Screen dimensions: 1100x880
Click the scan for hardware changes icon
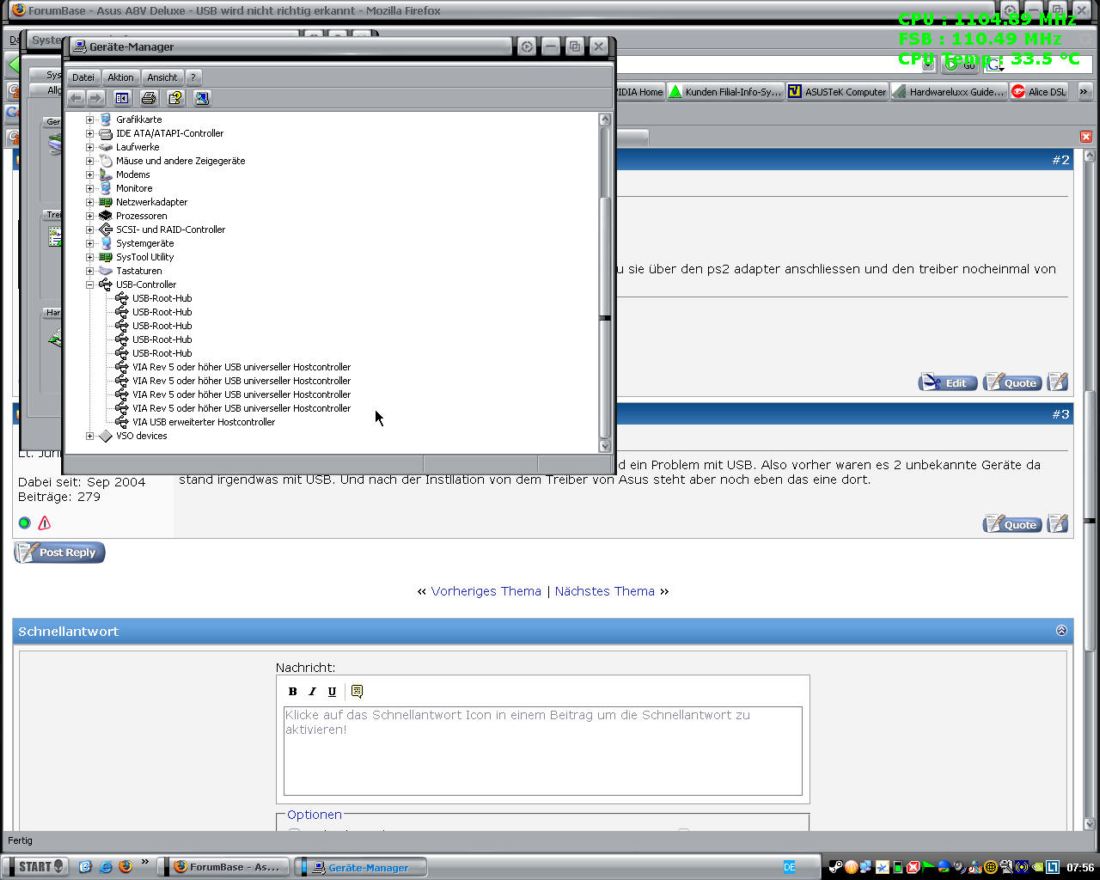201,98
